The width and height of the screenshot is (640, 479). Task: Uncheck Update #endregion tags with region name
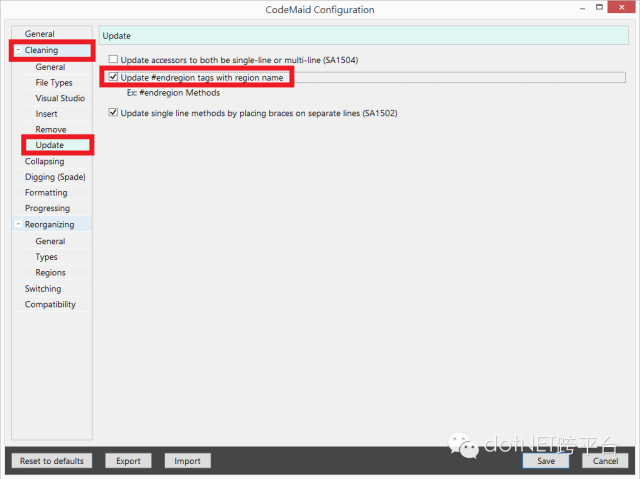point(113,77)
